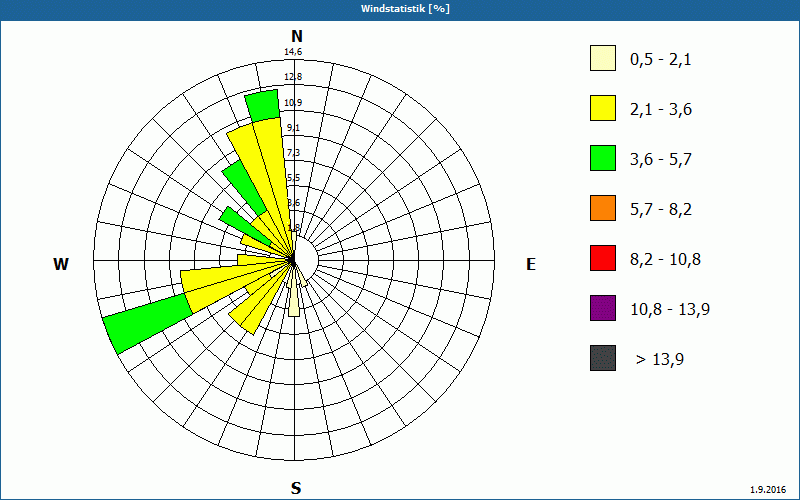Click the date 1.9.2016
Screen dimensions: 800x500
point(768,490)
